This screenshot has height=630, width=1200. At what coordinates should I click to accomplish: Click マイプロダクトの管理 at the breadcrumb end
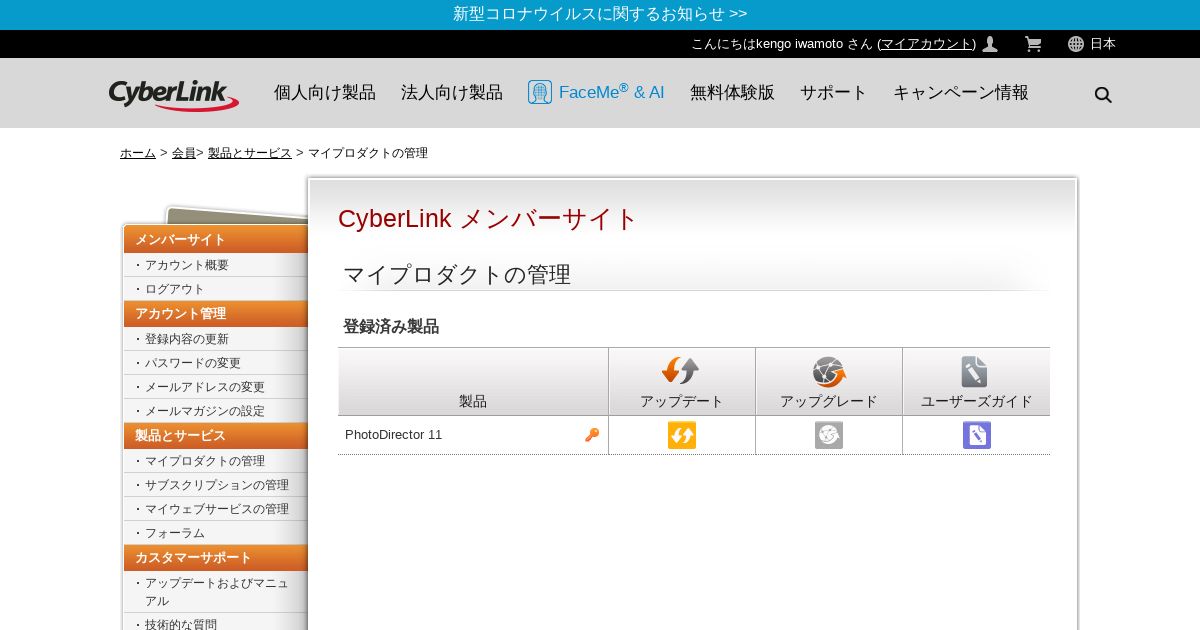pyautogui.click(x=368, y=153)
